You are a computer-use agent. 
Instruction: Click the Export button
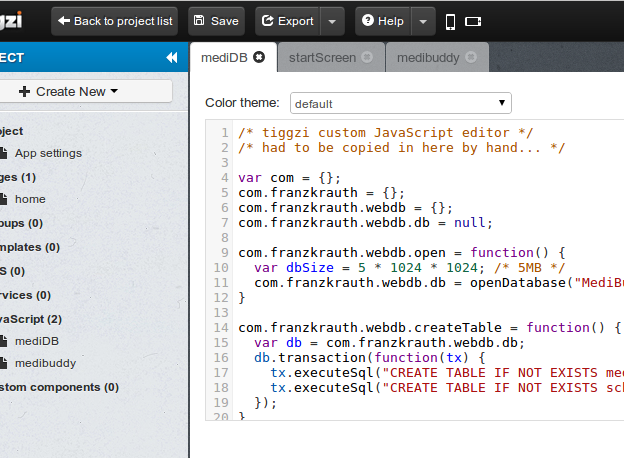pos(288,21)
